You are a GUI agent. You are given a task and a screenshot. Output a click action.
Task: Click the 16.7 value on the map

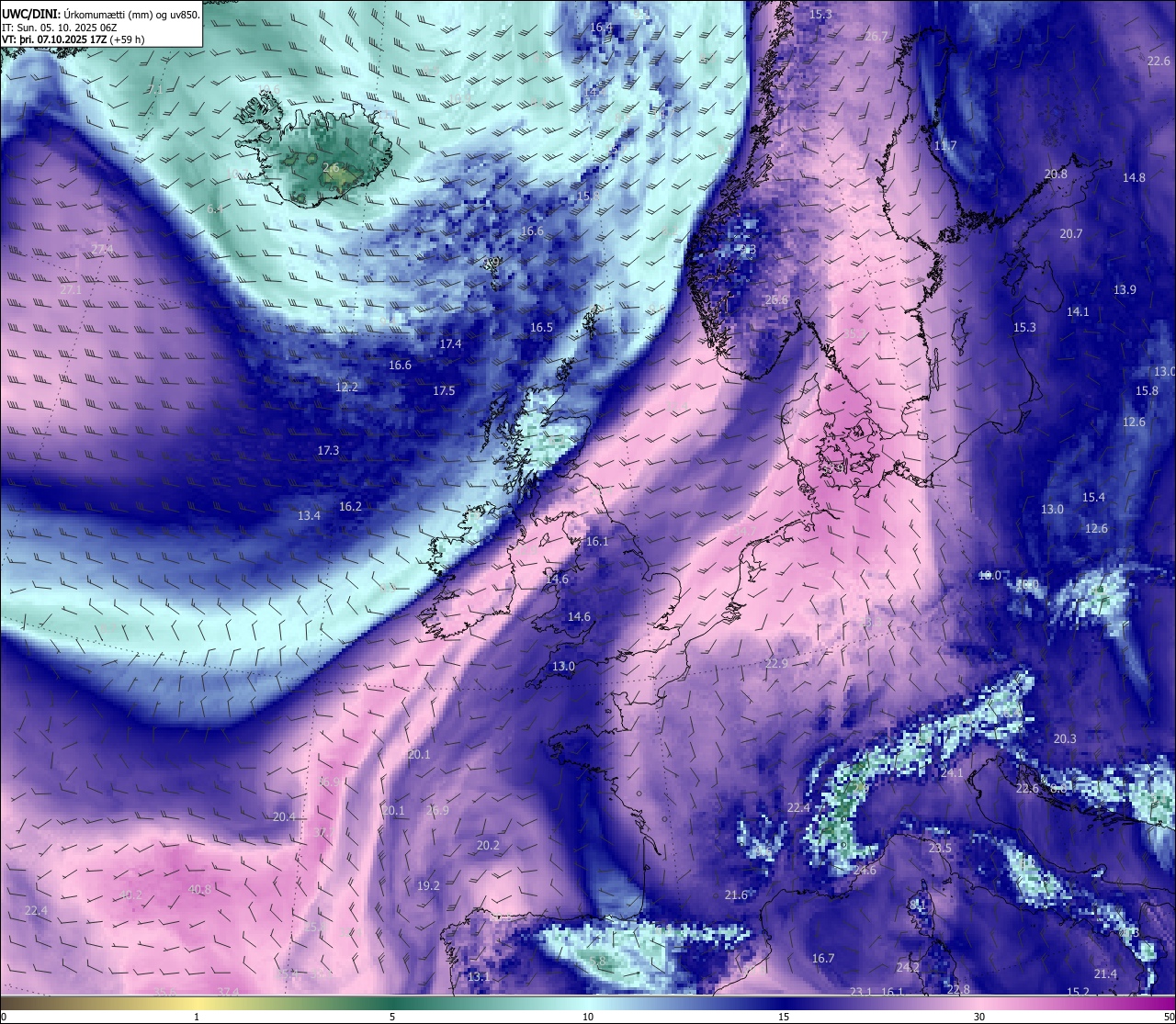coord(823,959)
